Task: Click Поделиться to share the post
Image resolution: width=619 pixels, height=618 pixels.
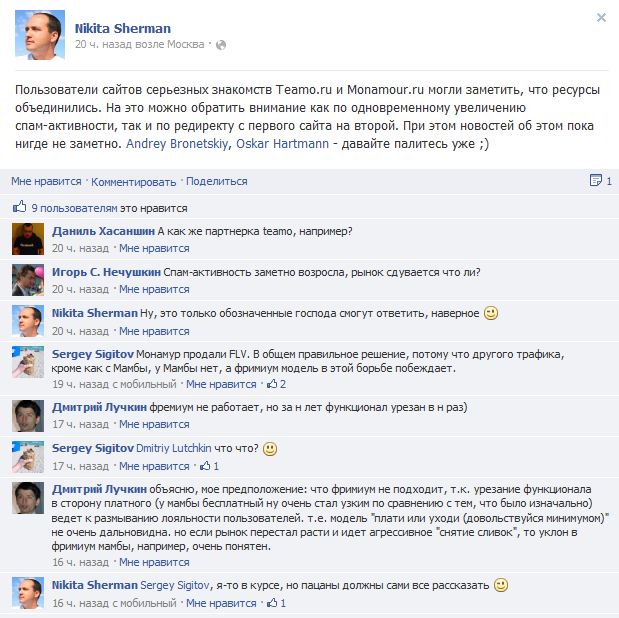Action: click(x=217, y=181)
